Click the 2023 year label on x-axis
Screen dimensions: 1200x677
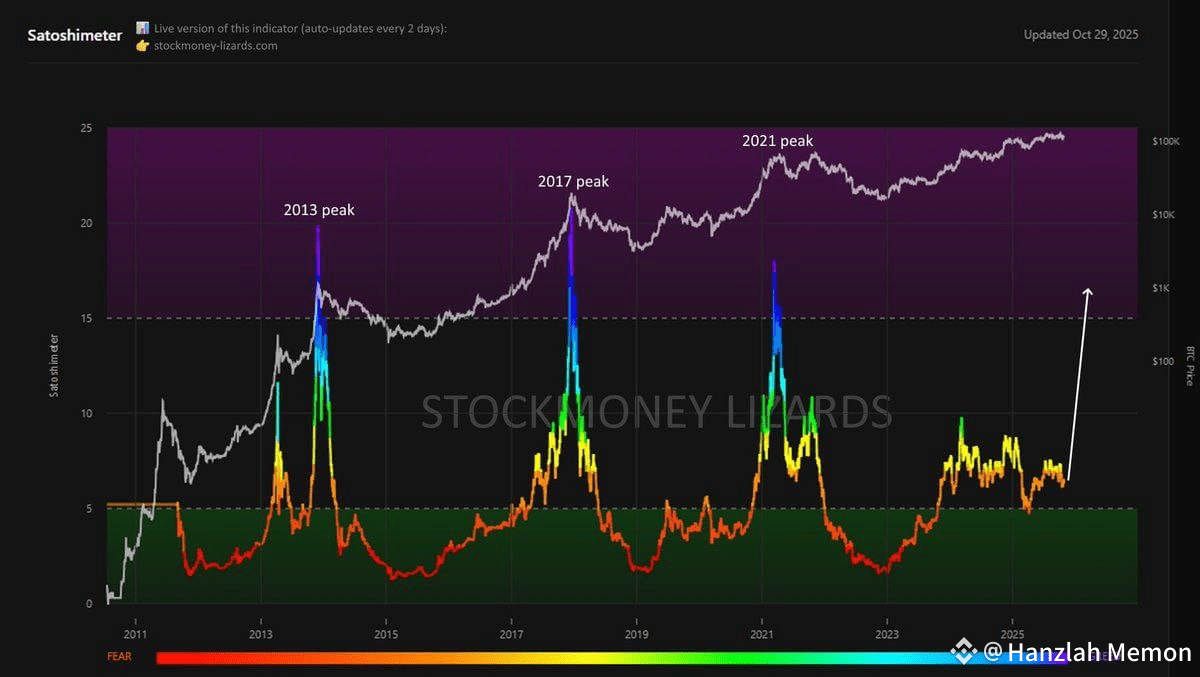click(887, 634)
